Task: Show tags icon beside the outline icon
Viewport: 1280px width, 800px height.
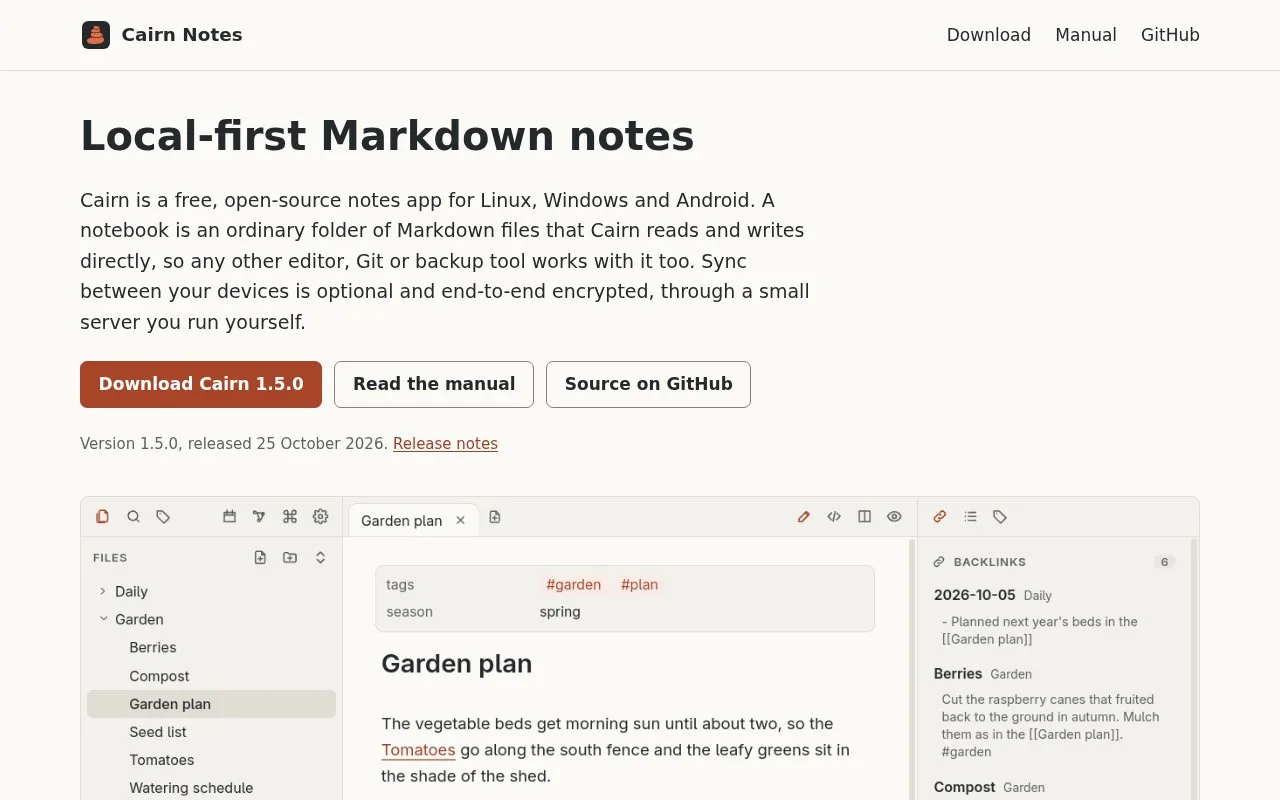Action: pyautogui.click(x=1000, y=517)
